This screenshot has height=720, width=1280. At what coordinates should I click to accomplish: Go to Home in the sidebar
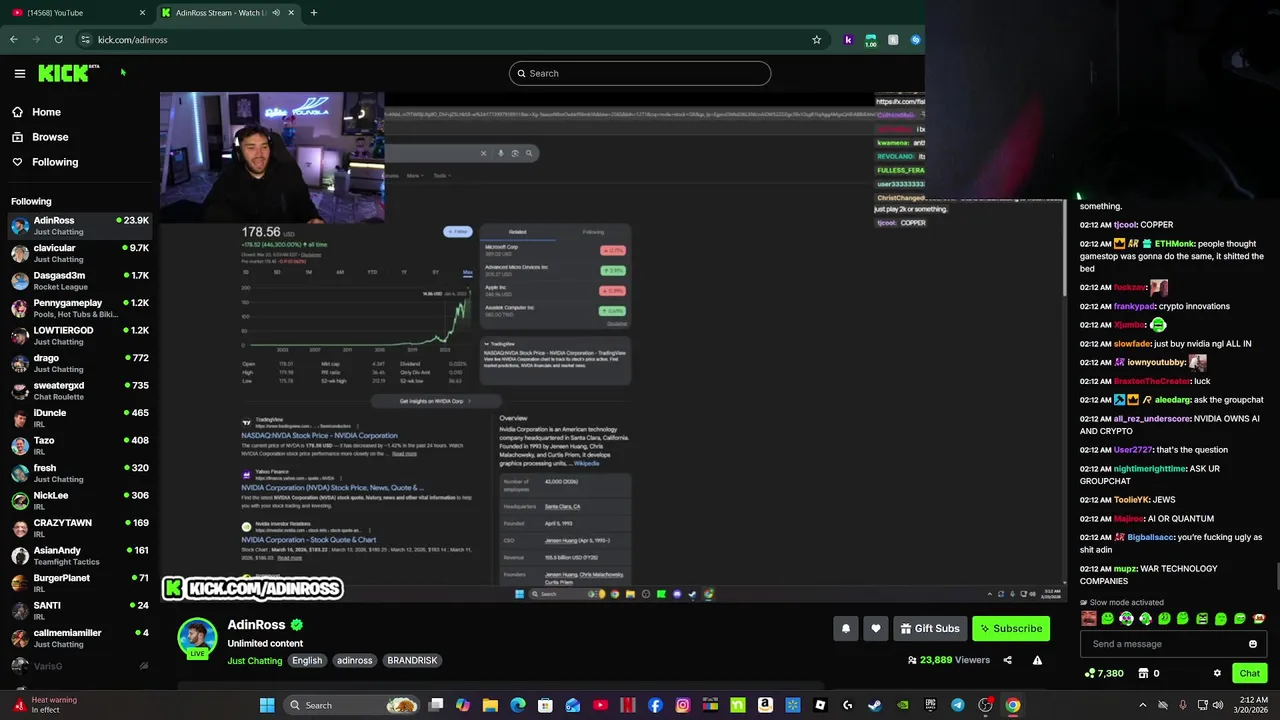tap(38, 112)
